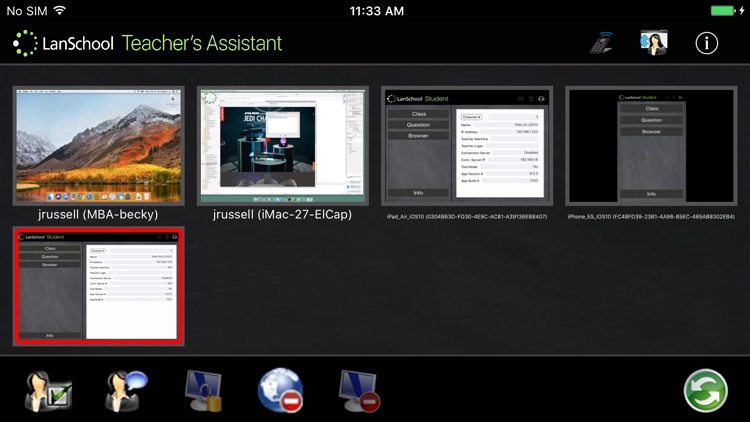Click the iPad_Air_iOS10 device label

pyautogui.click(x=467, y=217)
